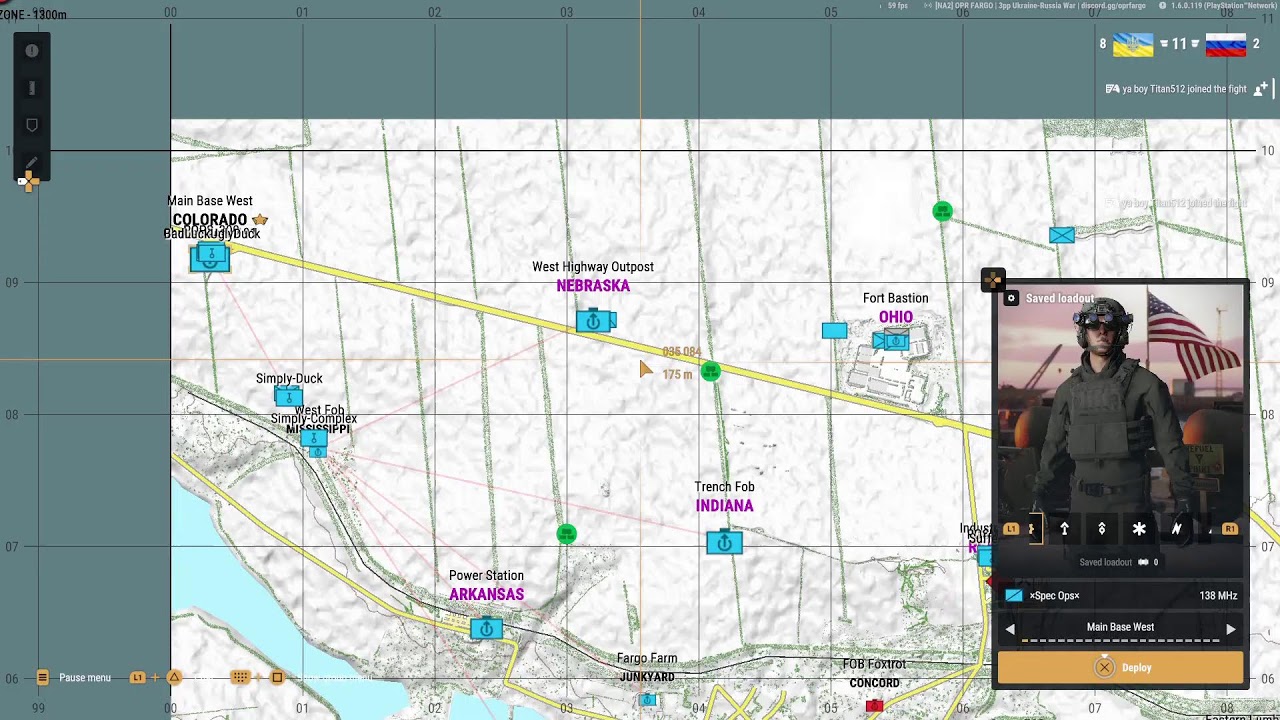This screenshot has height=720, width=1280.
Task: Click the green marker on the highway
Action: (x=711, y=372)
